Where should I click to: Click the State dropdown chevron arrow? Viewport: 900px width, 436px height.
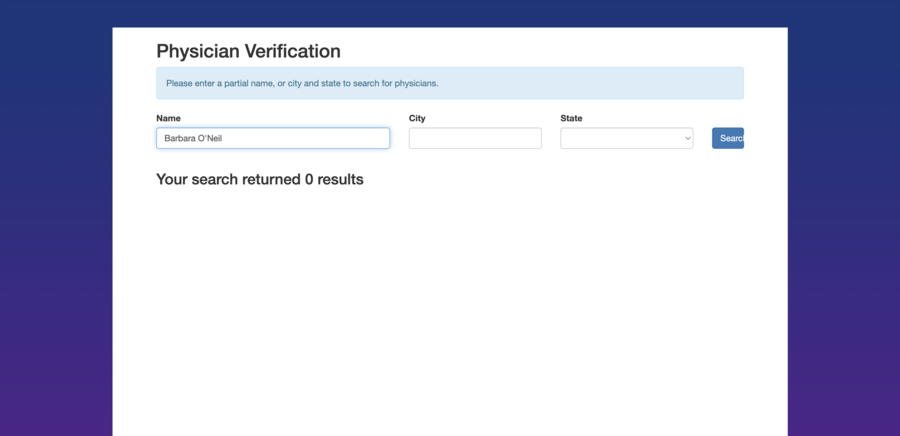point(687,138)
